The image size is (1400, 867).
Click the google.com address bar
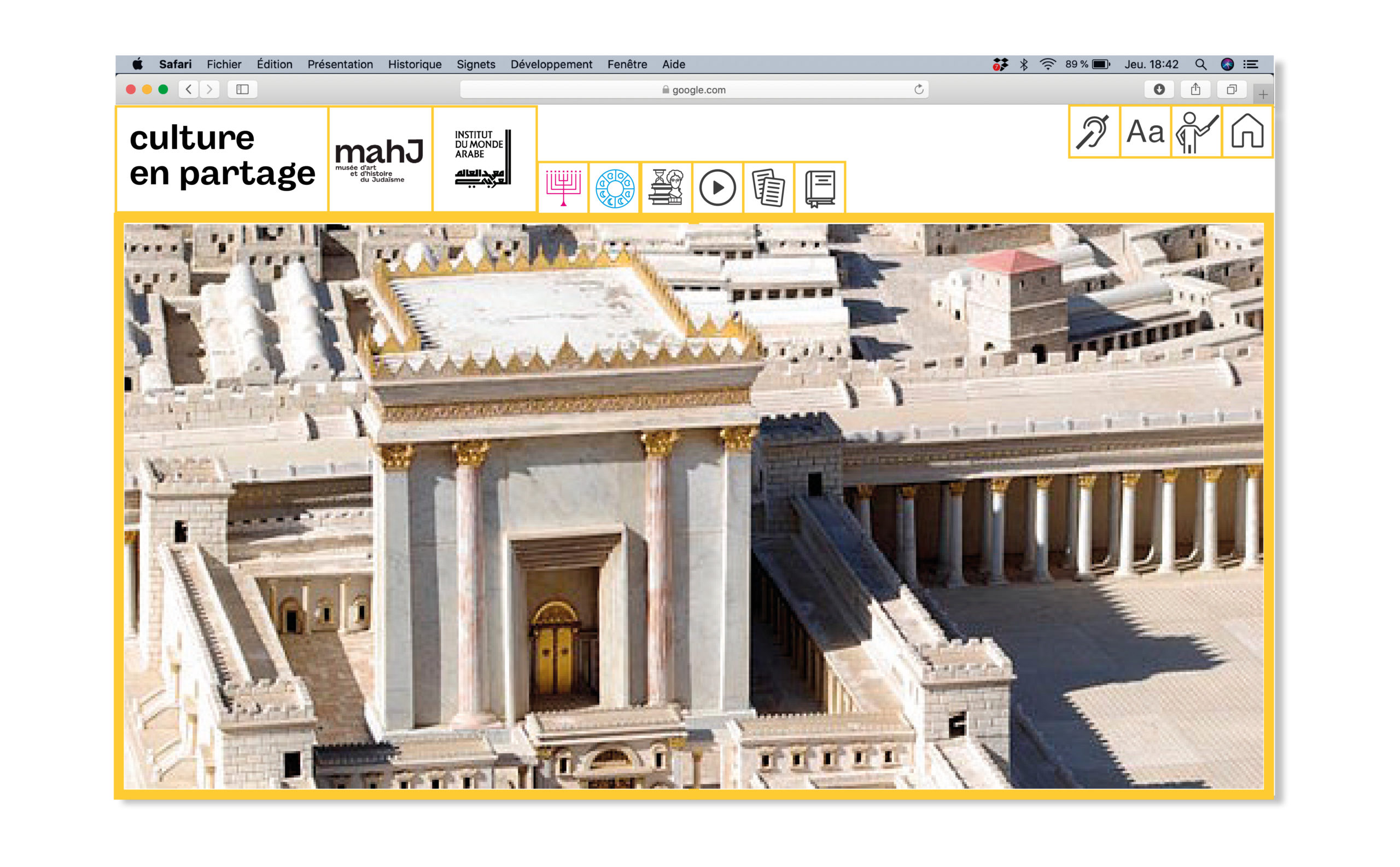click(x=693, y=90)
